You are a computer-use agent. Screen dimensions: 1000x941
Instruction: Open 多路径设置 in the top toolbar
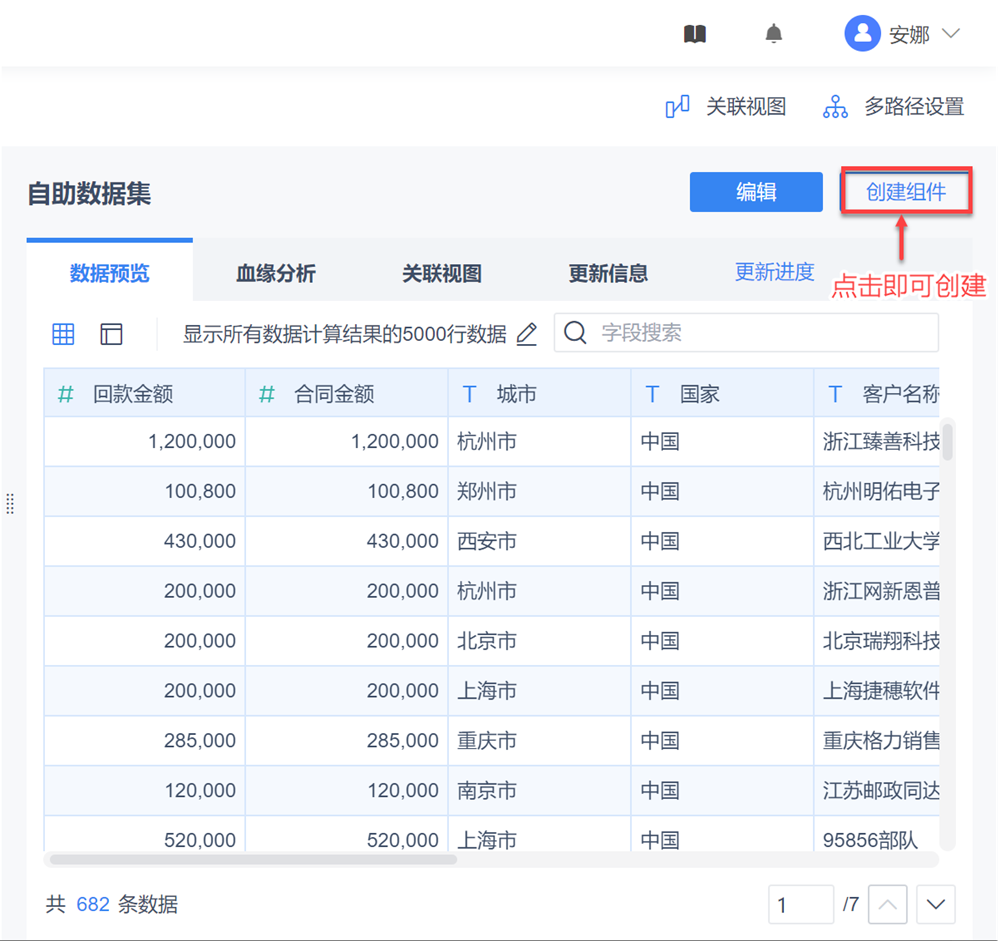click(894, 107)
